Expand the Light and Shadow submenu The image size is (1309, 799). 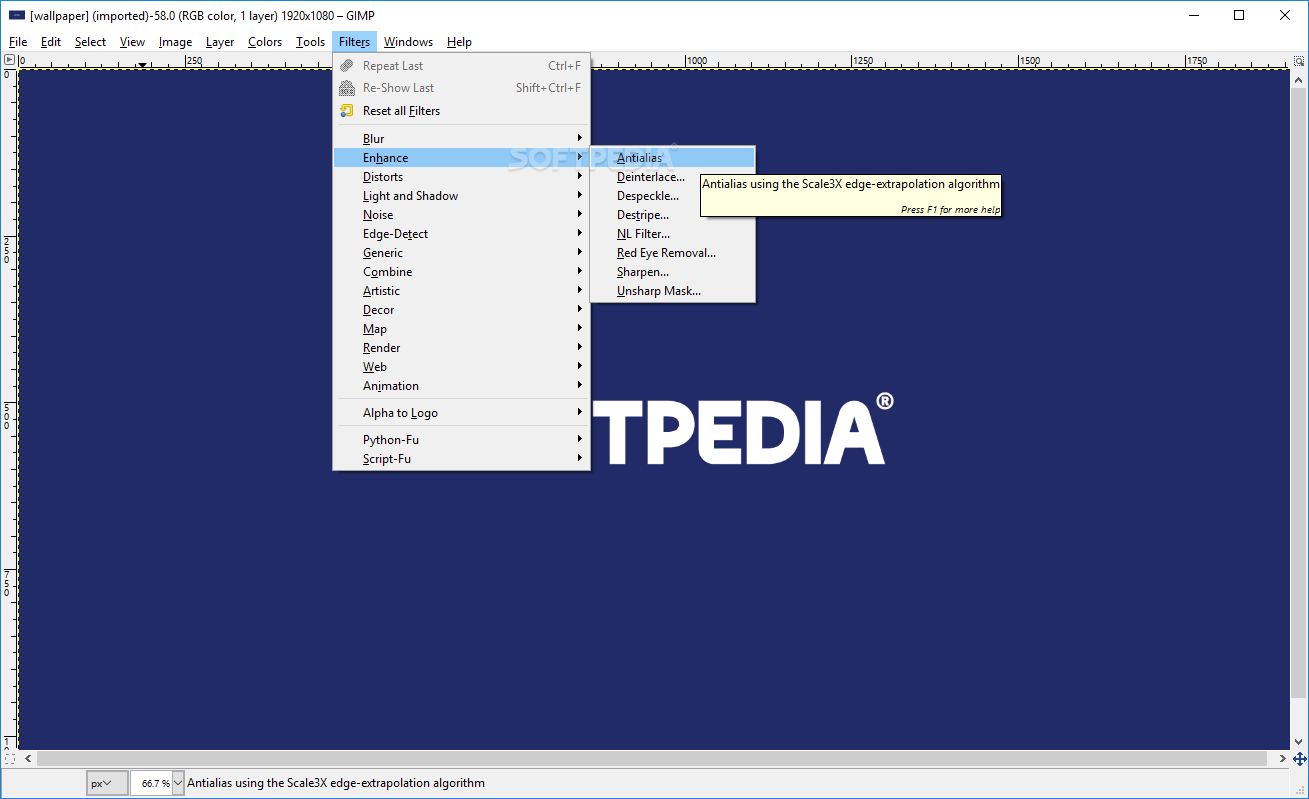461,196
